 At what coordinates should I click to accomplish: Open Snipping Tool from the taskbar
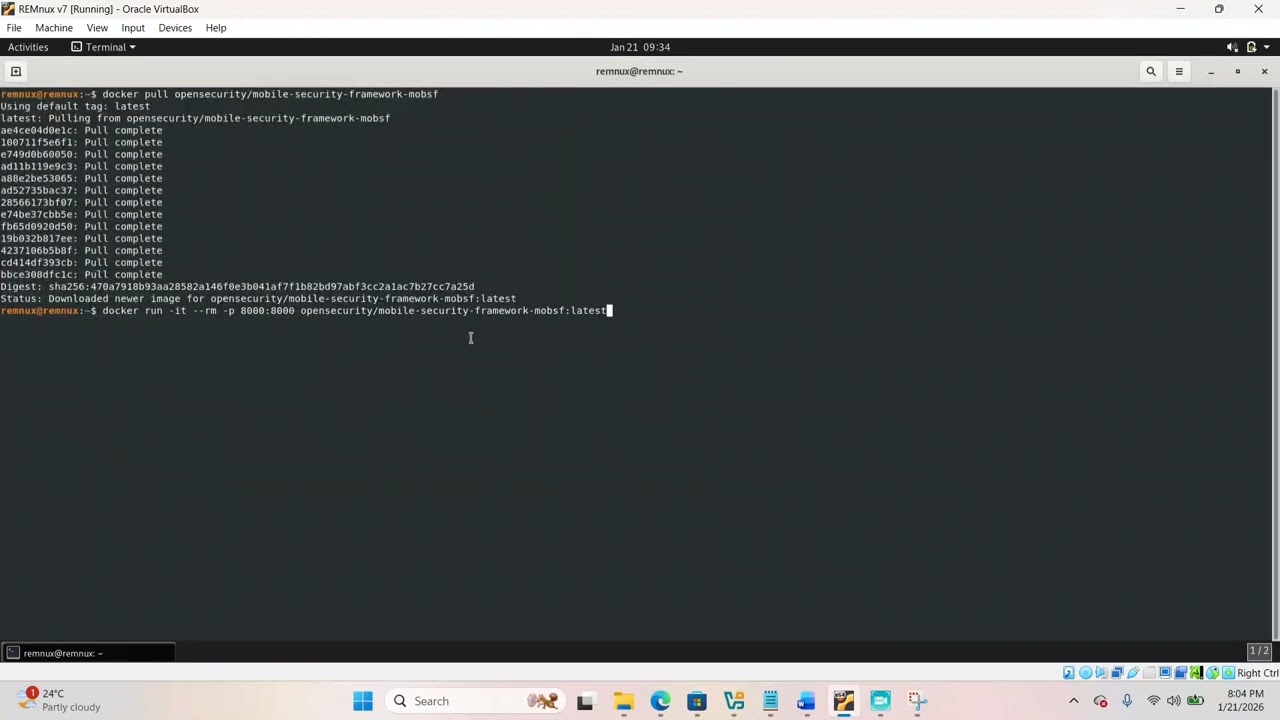(x=917, y=701)
